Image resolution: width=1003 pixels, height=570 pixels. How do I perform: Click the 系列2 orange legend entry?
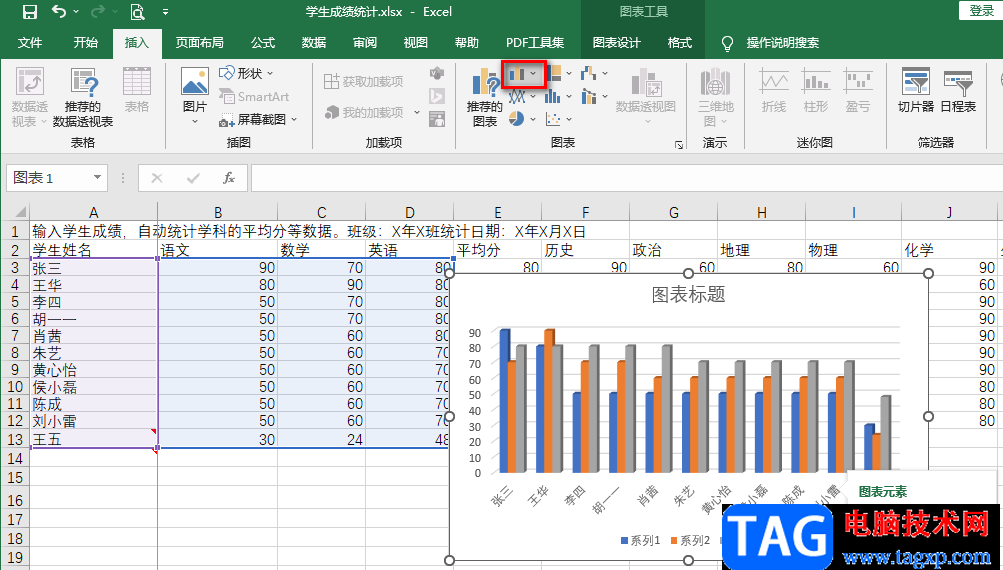coord(690,541)
